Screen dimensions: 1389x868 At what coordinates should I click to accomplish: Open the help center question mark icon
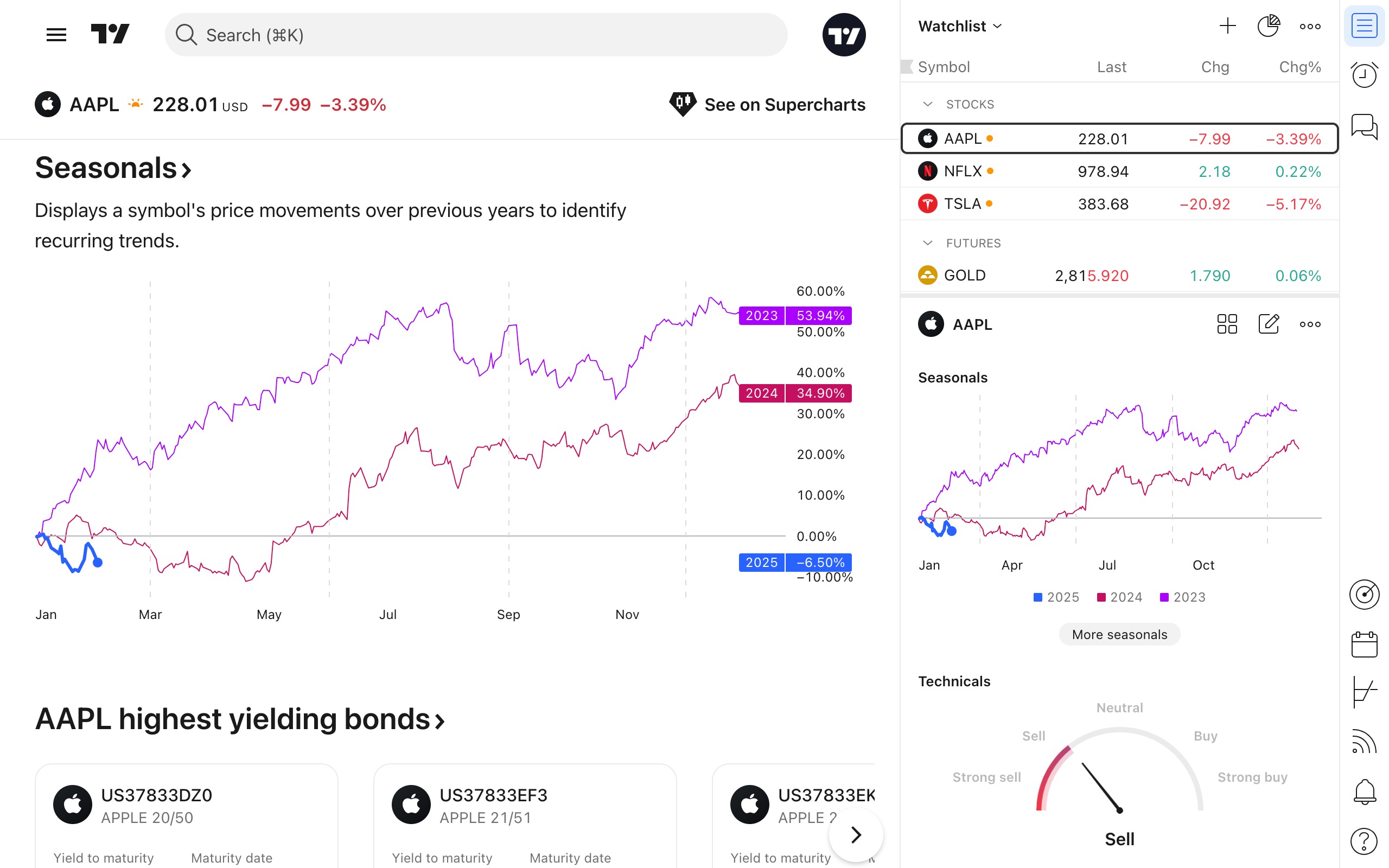click(1363, 841)
